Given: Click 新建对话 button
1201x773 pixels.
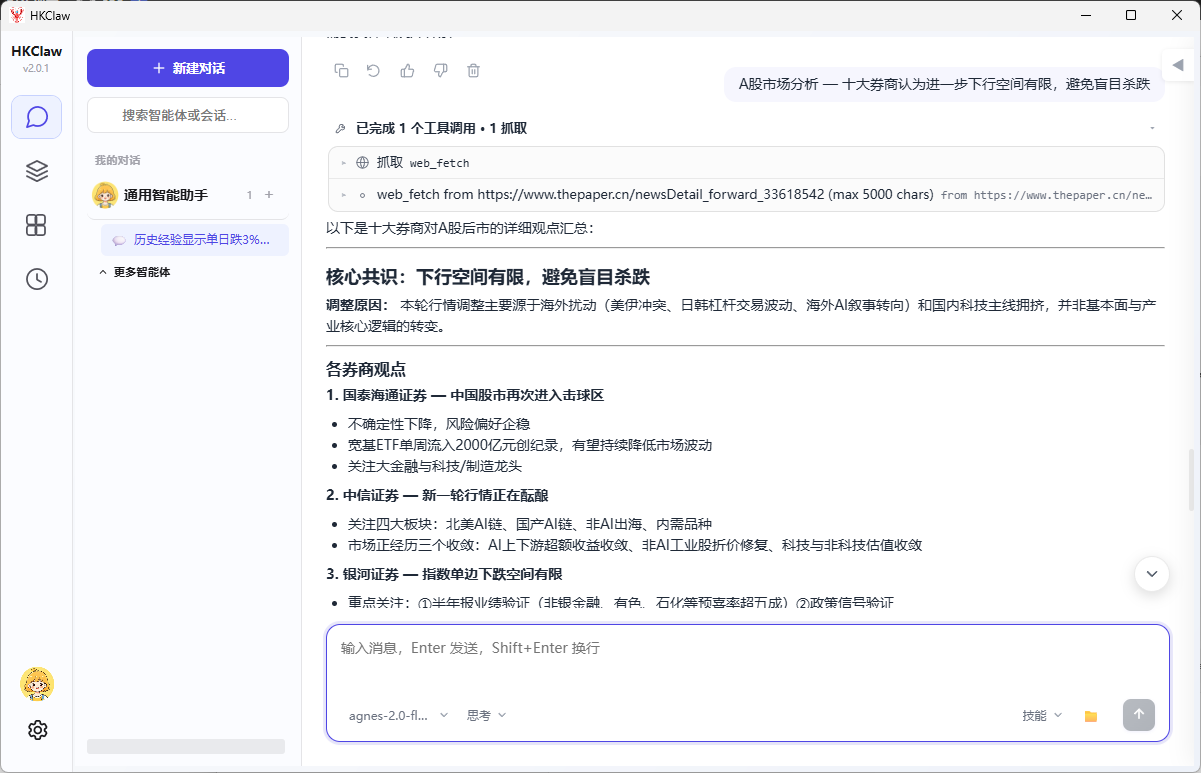Looking at the screenshot, I should click(x=188, y=68).
